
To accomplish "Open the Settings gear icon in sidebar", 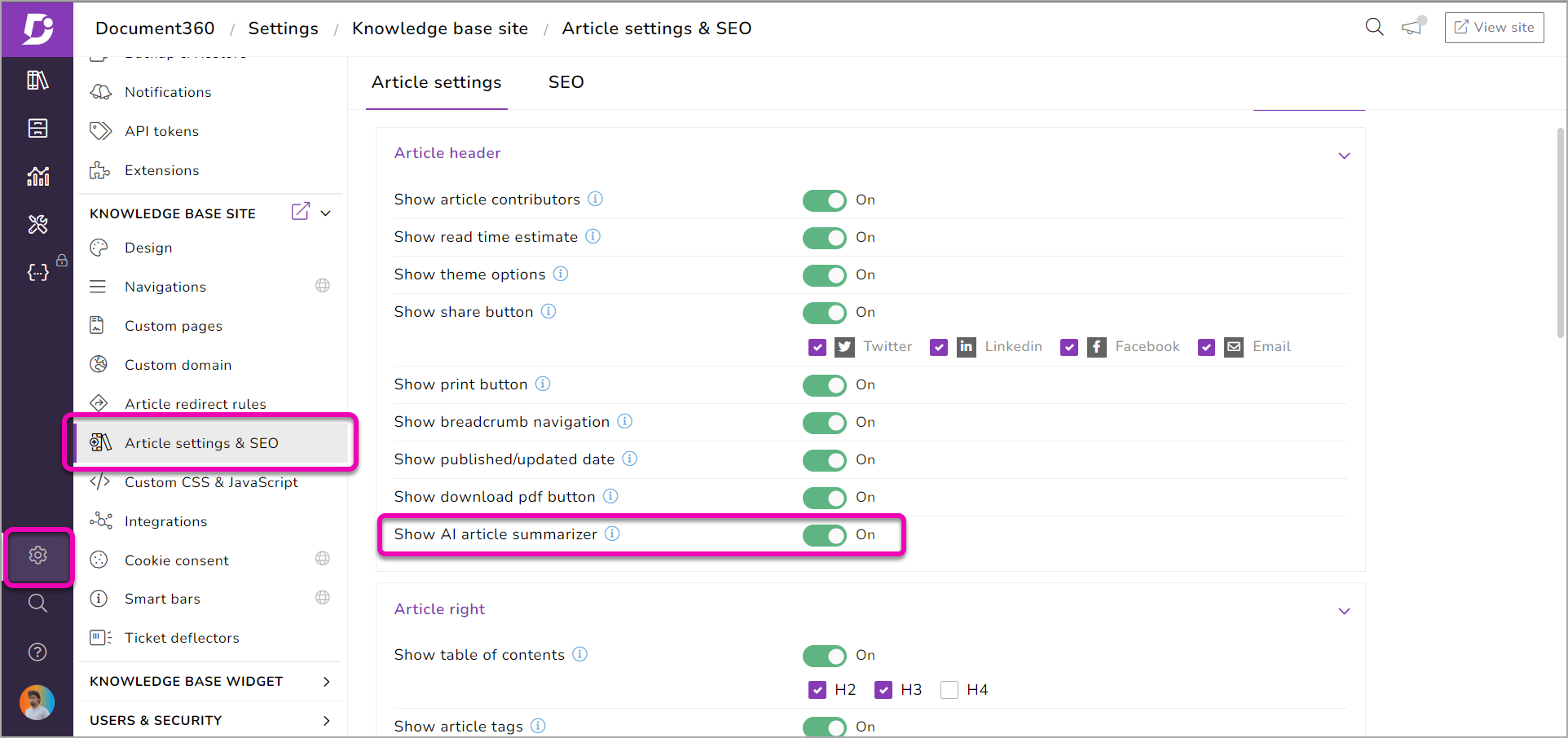I will coord(37,556).
